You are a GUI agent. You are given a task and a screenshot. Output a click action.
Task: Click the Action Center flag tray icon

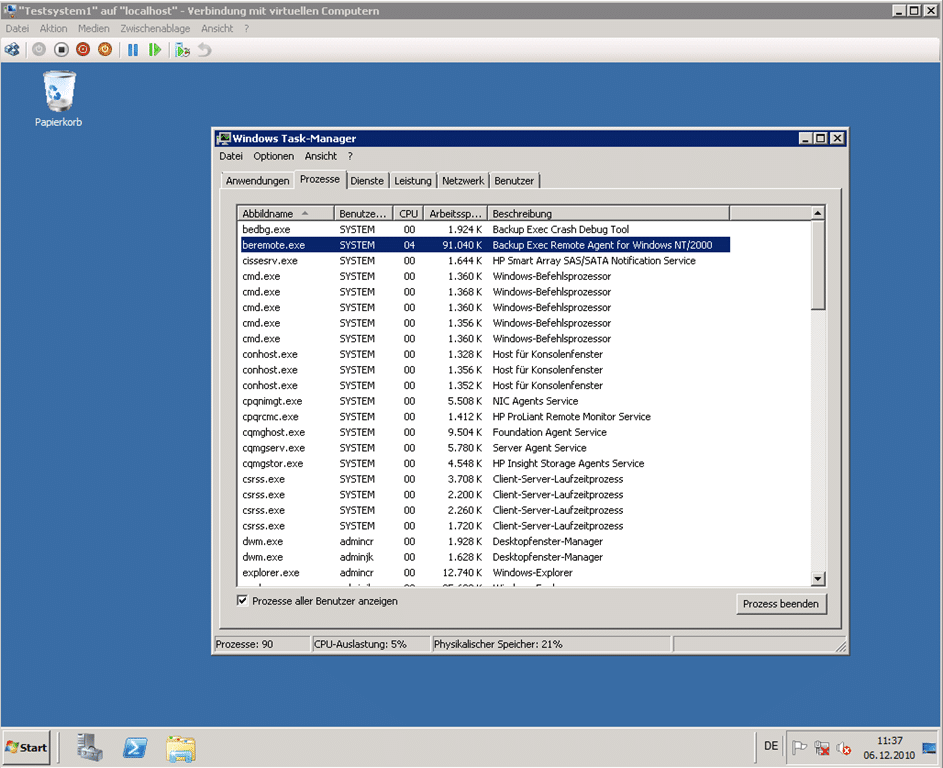(799, 748)
